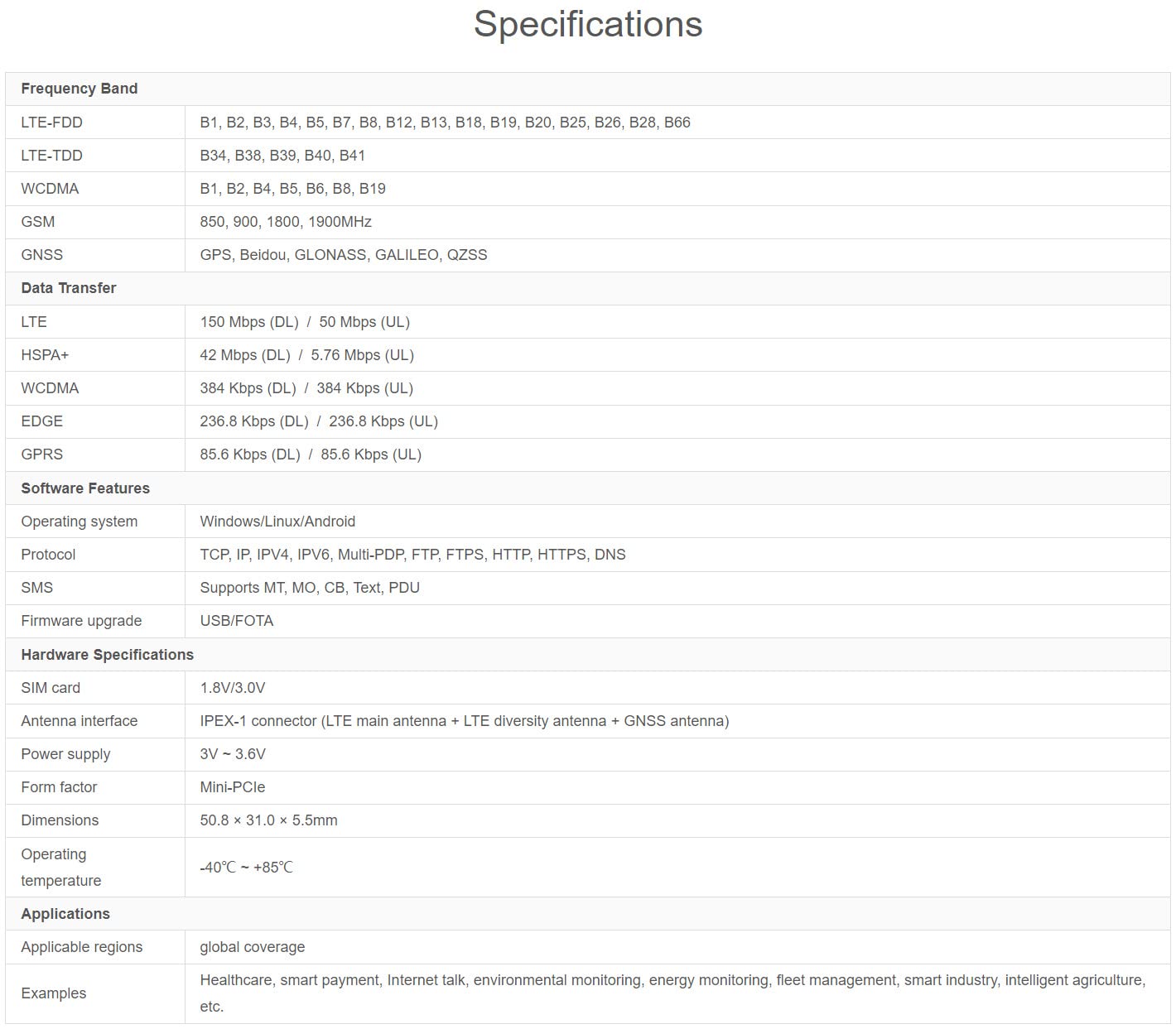
Task: Click the EDGE speed value 236.8 Kbps
Action: (319, 421)
